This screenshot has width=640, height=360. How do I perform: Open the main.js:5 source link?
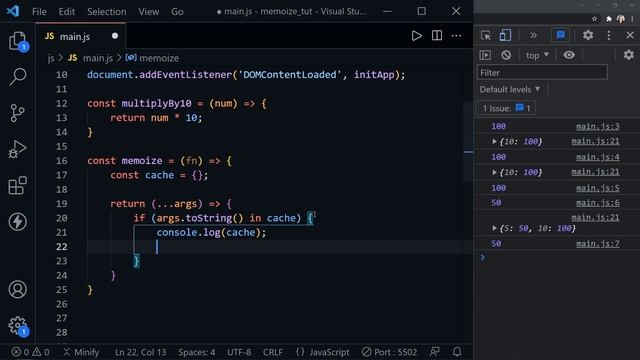click(598, 188)
